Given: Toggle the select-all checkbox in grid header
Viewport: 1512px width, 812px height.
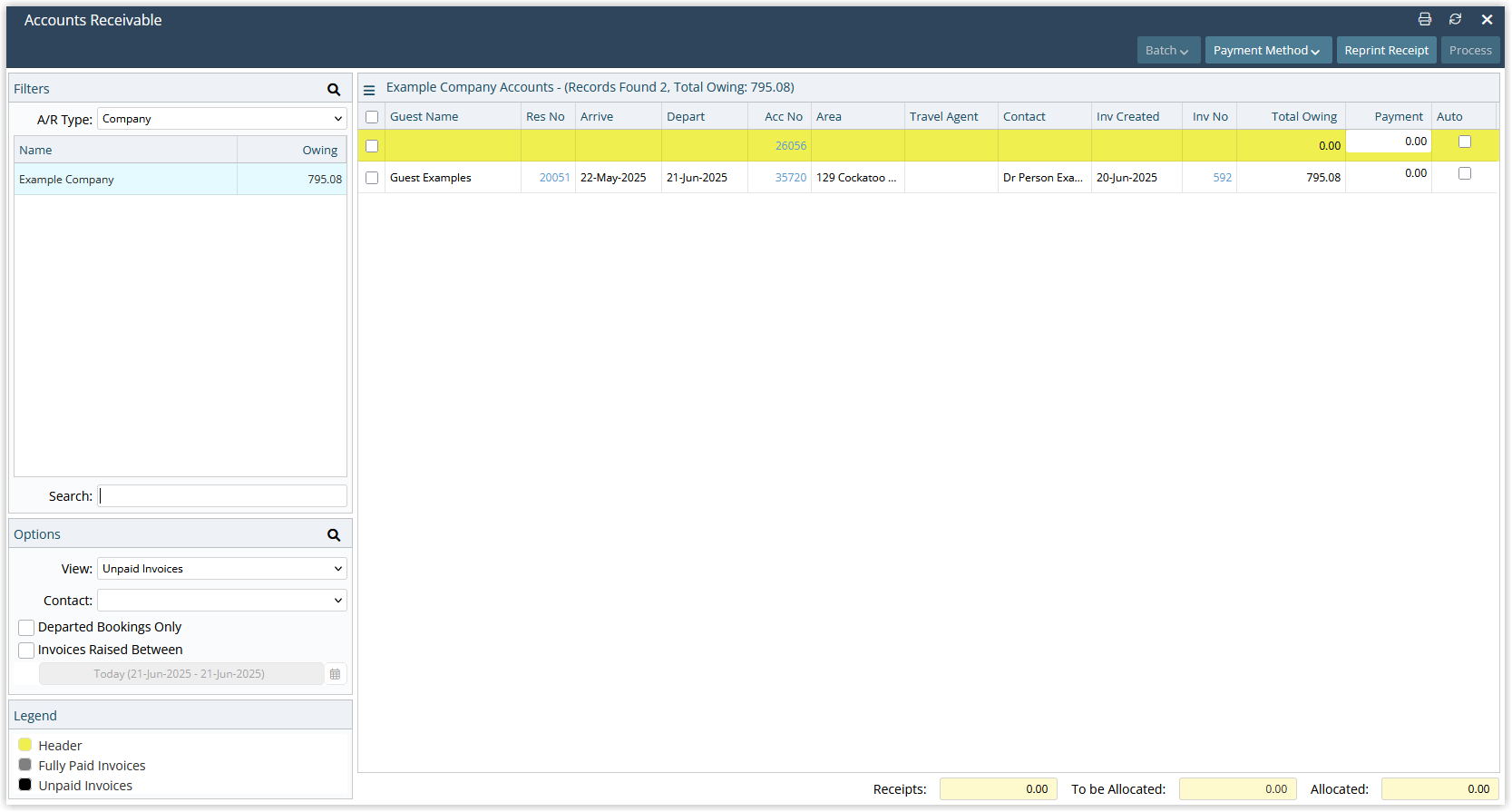Looking at the screenshot, I should [372, 117].
